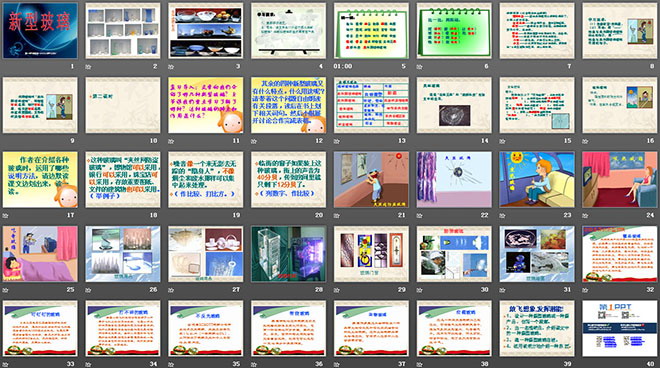The height and width of the screenshot is (368, 660).
Task: Select slide 13 table thumbnail
Action: pyautogui.click(x=371, y=105)
